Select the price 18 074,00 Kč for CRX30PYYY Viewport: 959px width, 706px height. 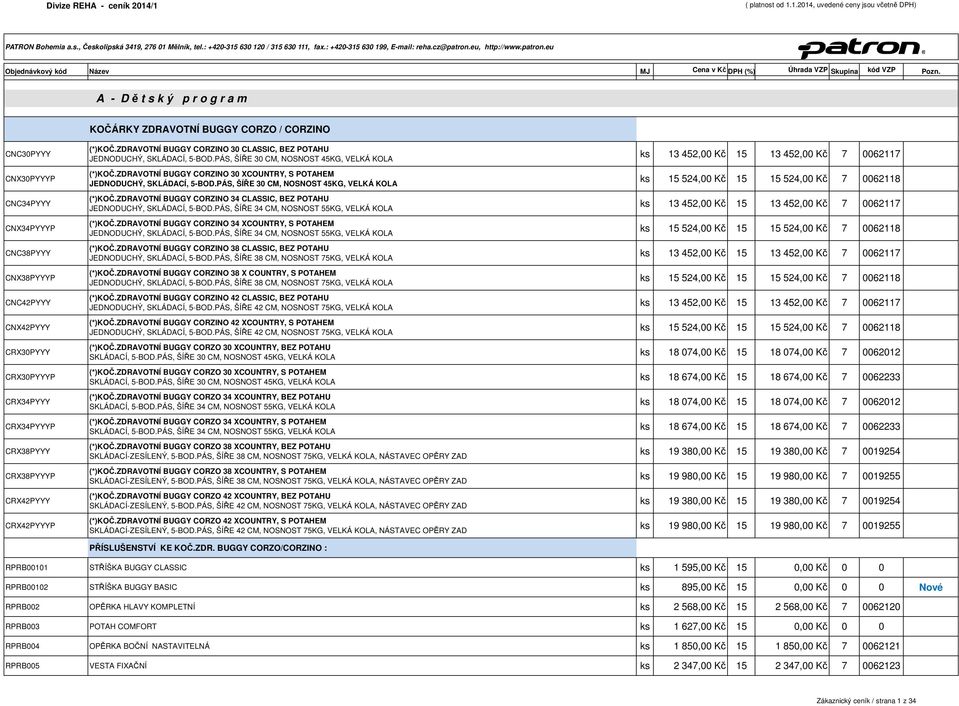click(697, 352)
